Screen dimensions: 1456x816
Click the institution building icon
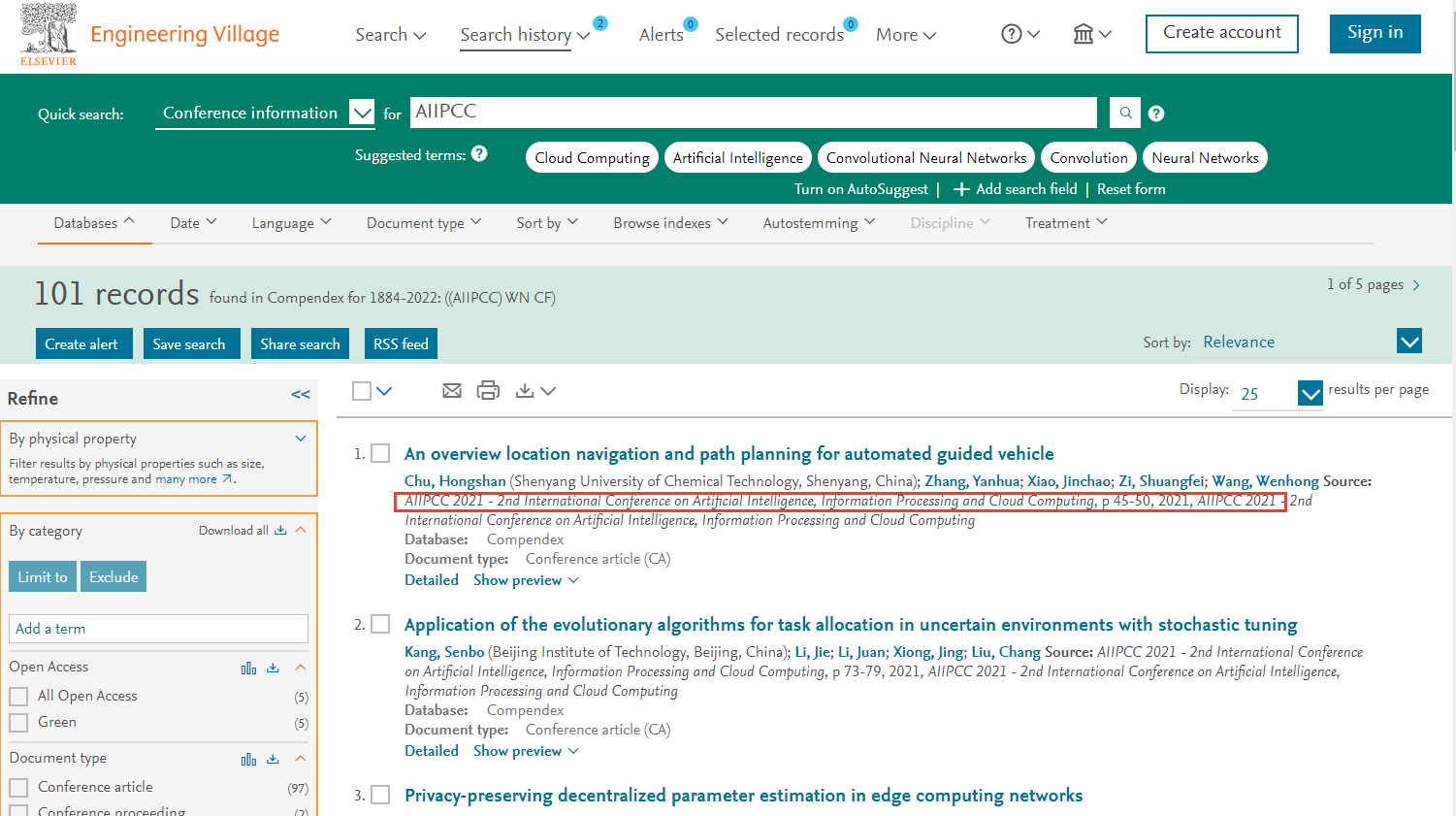(x=1084, y=35)
